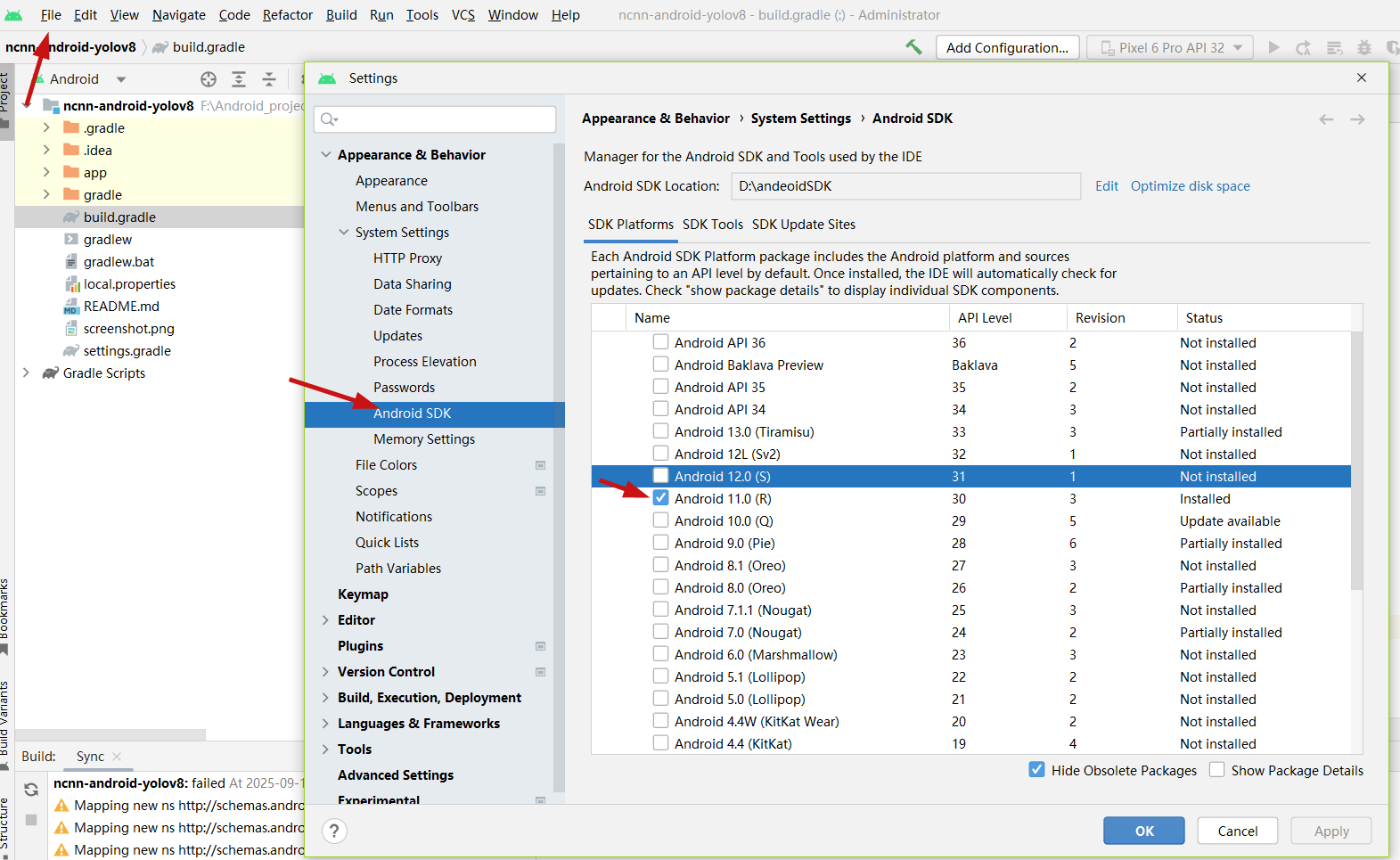Click the Help question mark button
Screen dimensions: 1400x860
[x=334, y=831]
